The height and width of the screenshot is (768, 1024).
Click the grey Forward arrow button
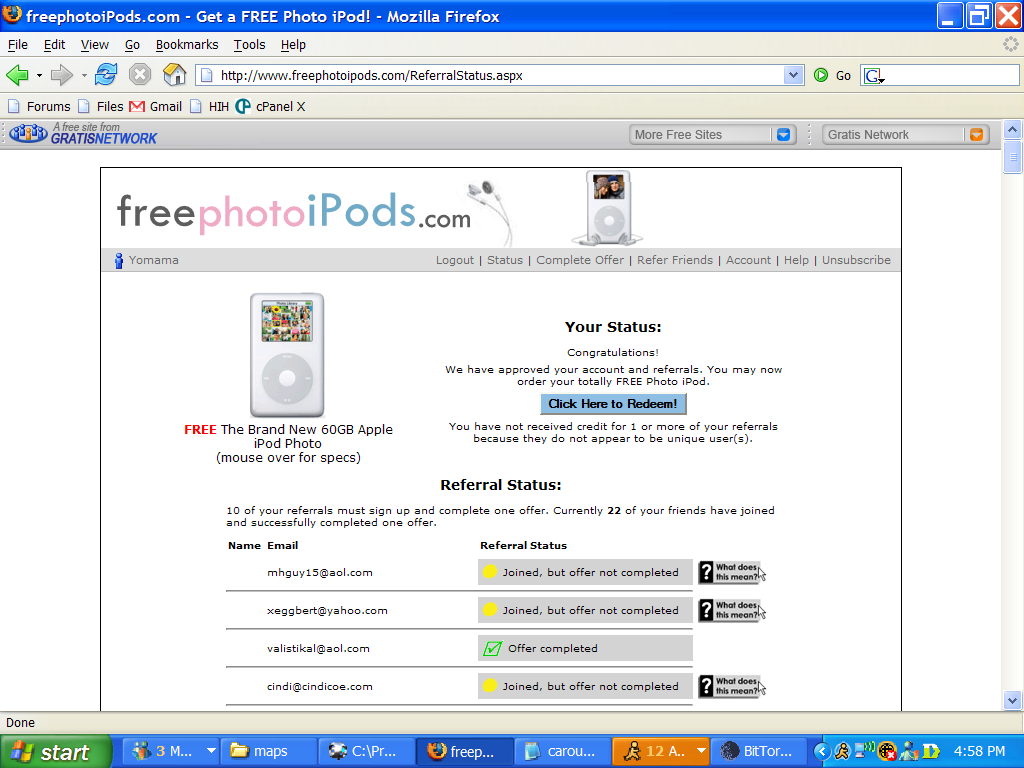coord(61,75)
